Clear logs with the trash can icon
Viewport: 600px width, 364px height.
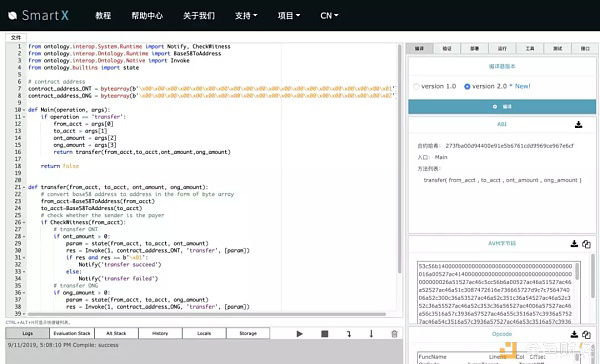[x=395, y=334]
